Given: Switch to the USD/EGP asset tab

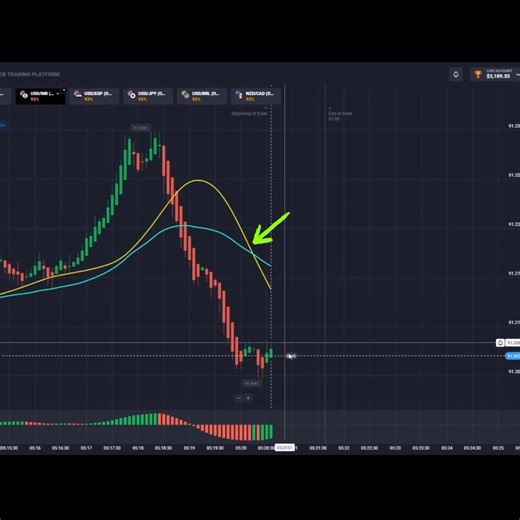Looking at the screenshot, I should click(94, 96).
